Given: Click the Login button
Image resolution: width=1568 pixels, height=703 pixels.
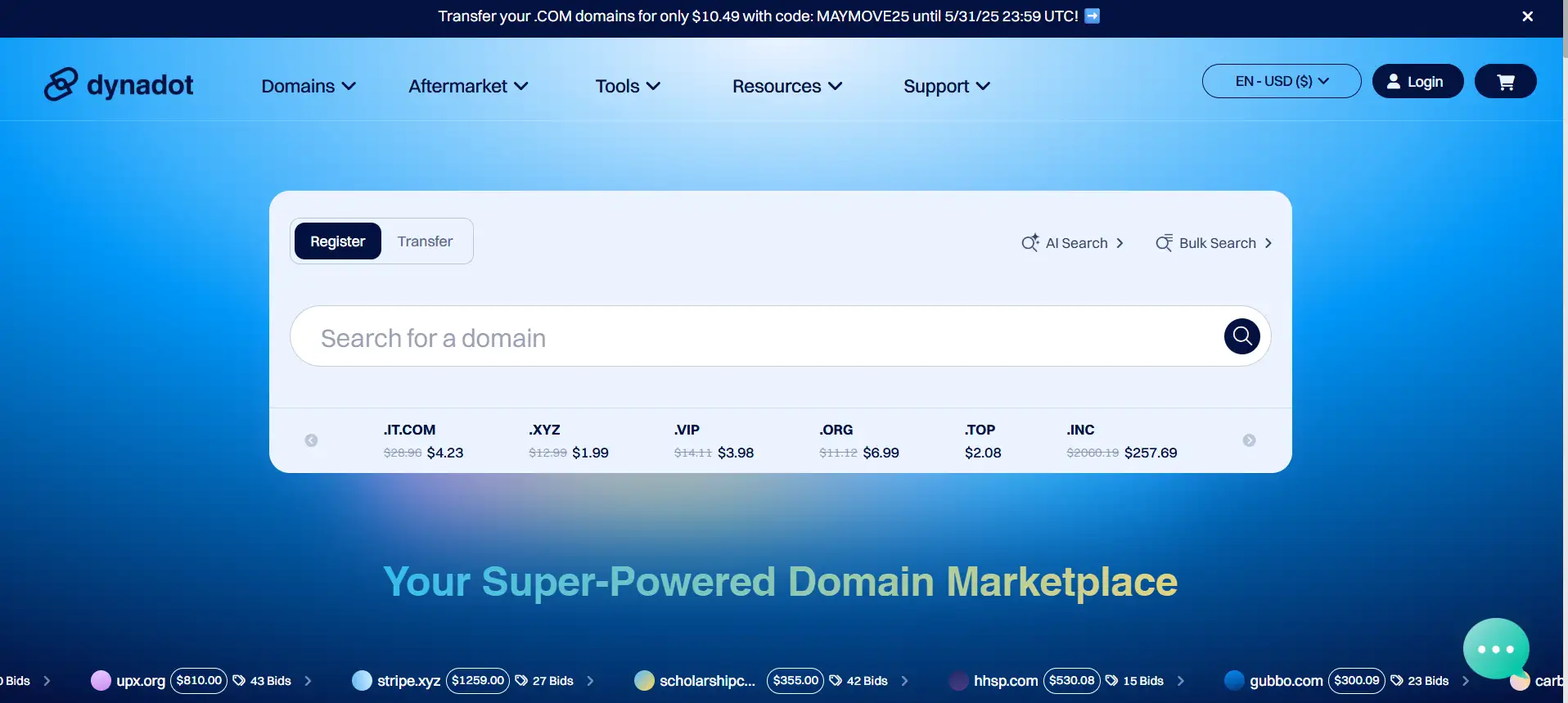Looking at the screenshot, I should 1417,81.
